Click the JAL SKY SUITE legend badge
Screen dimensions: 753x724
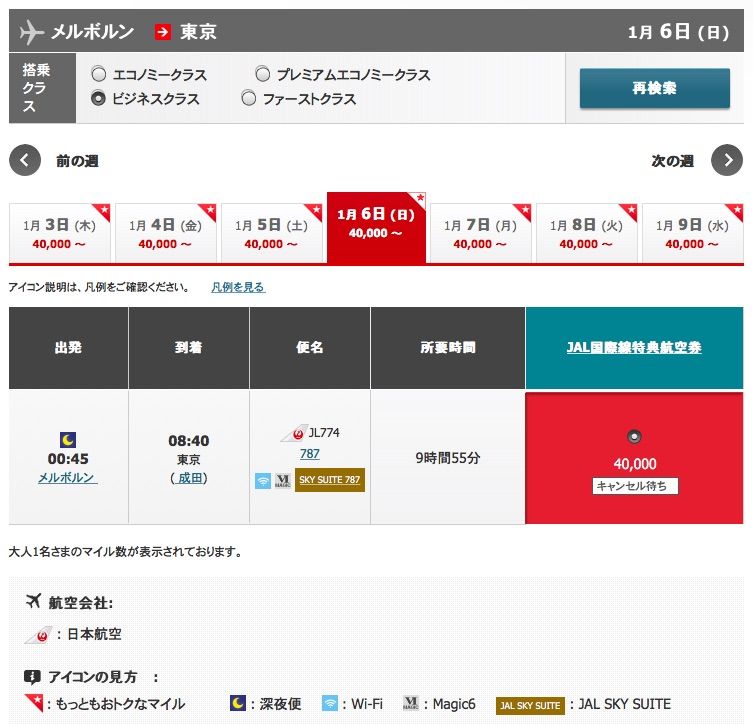(x=530, y=705)
